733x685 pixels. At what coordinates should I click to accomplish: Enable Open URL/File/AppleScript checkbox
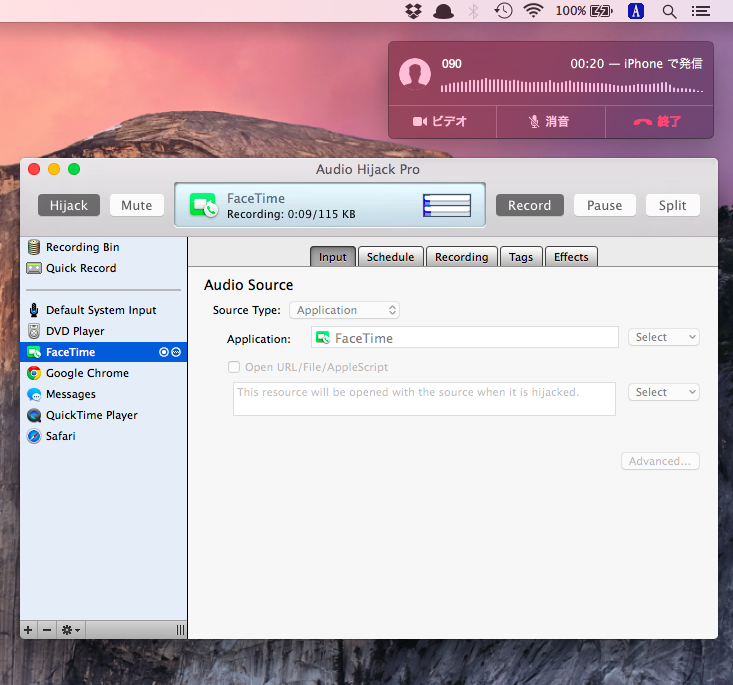[x=234, y=367]
